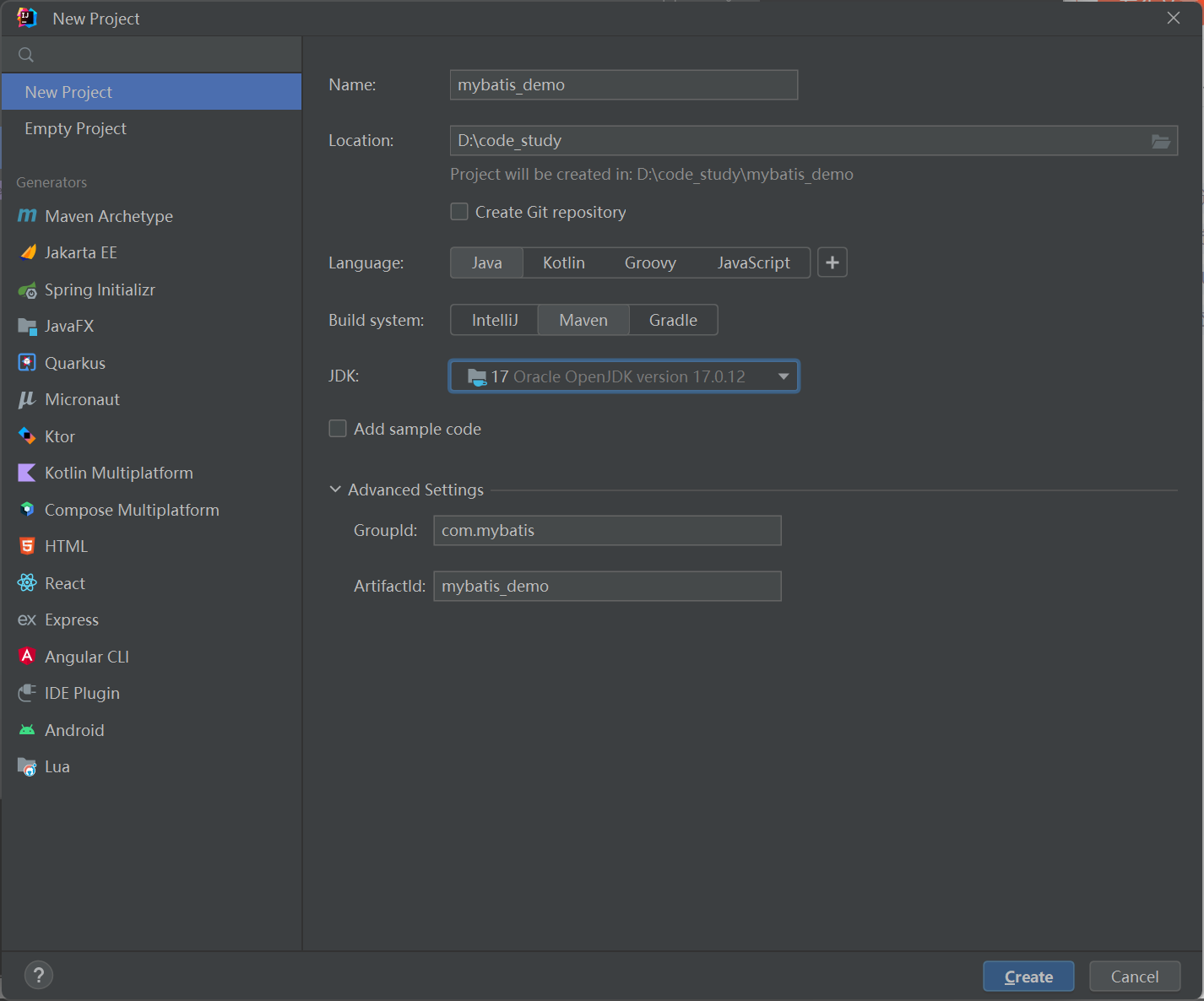Image resolution: width=1204 pixels, height=1001 pixels.
Task: Click the sidebar search field
Action: [151, 55]
